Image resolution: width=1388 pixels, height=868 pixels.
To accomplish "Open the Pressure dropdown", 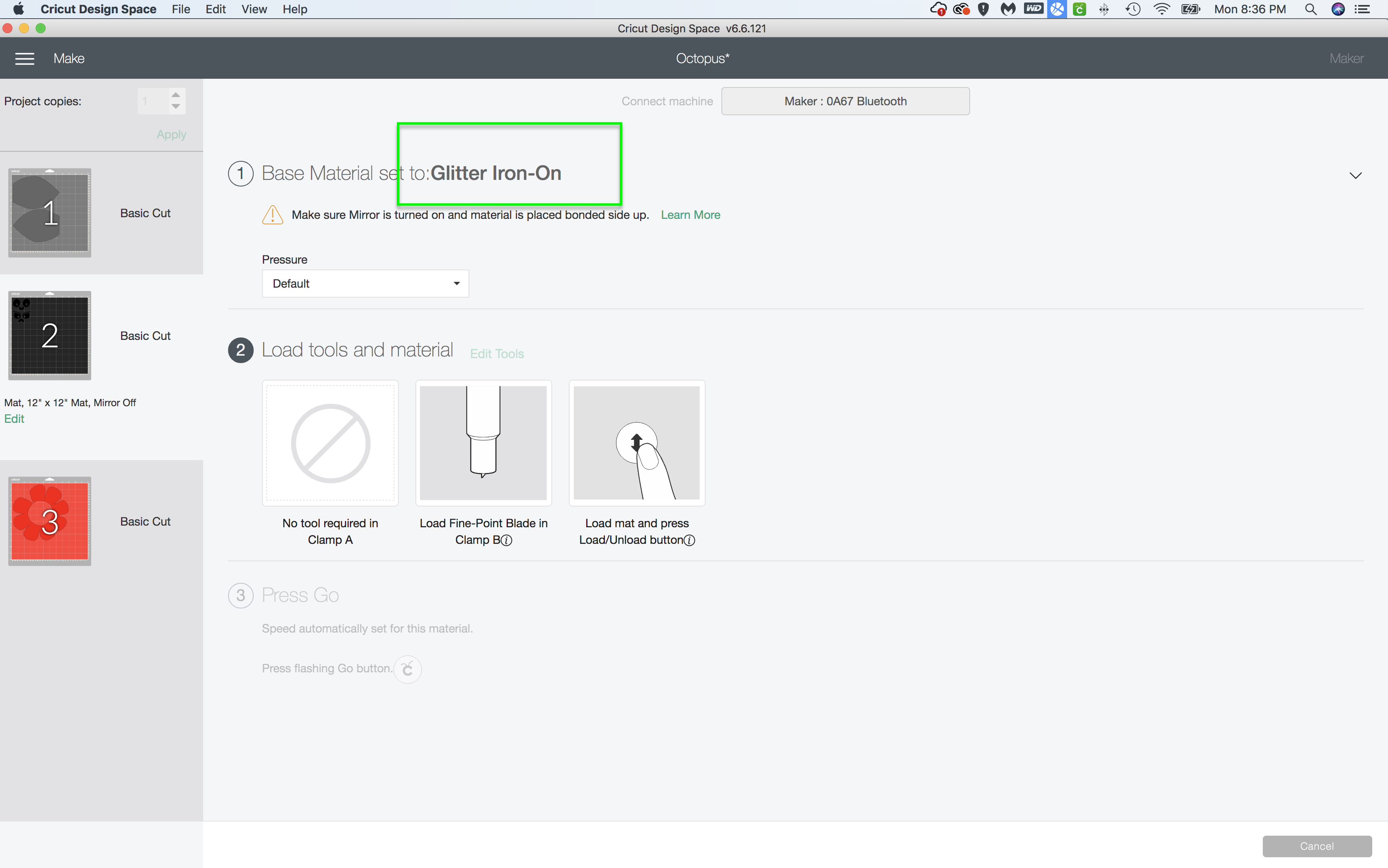I will click(365, 284).
